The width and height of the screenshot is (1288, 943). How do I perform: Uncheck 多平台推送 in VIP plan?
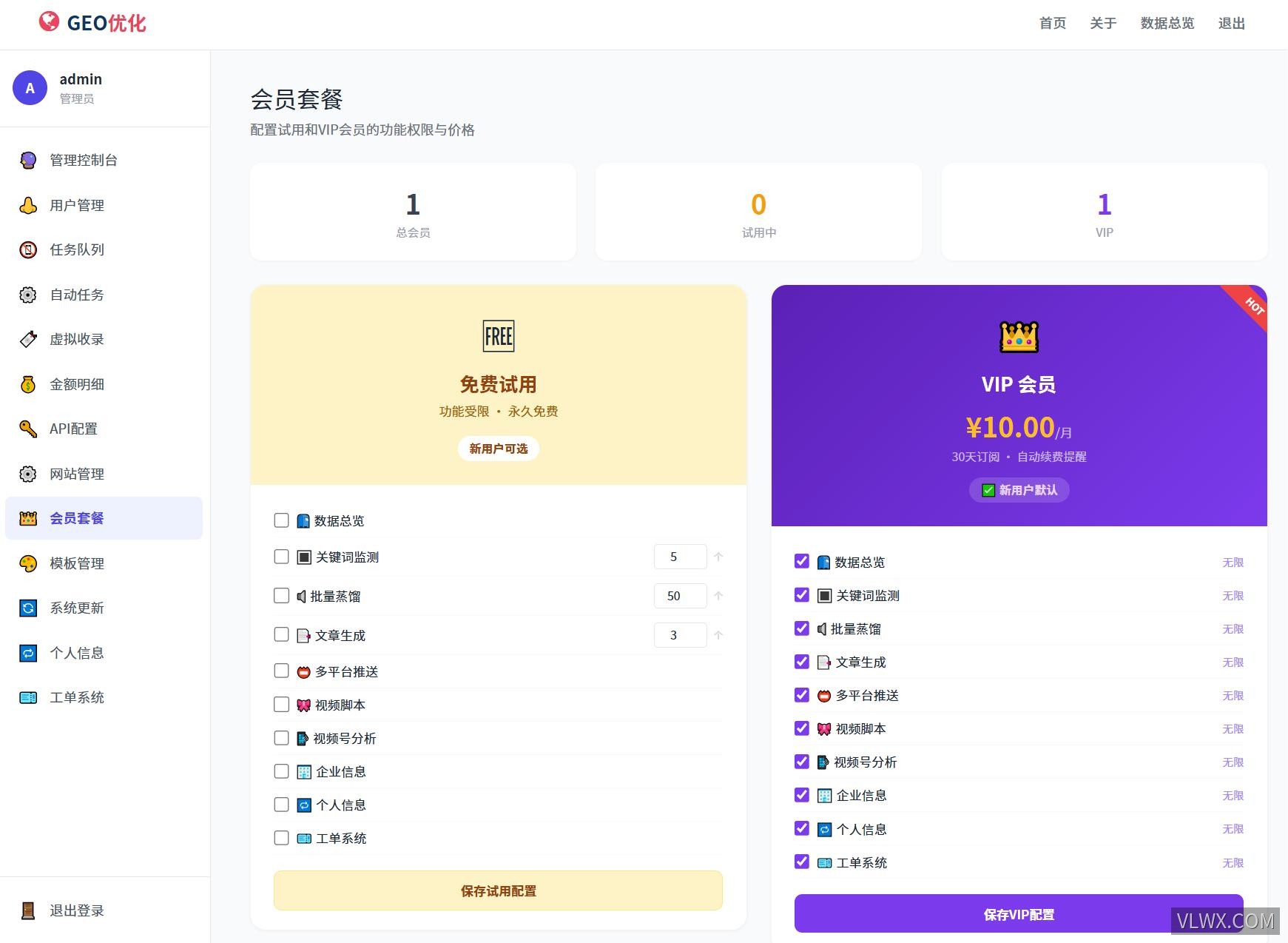802,694
